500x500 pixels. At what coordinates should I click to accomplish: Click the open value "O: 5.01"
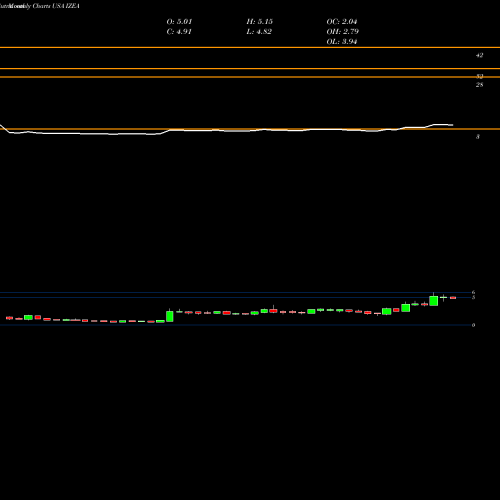click(x=179, y=22)
